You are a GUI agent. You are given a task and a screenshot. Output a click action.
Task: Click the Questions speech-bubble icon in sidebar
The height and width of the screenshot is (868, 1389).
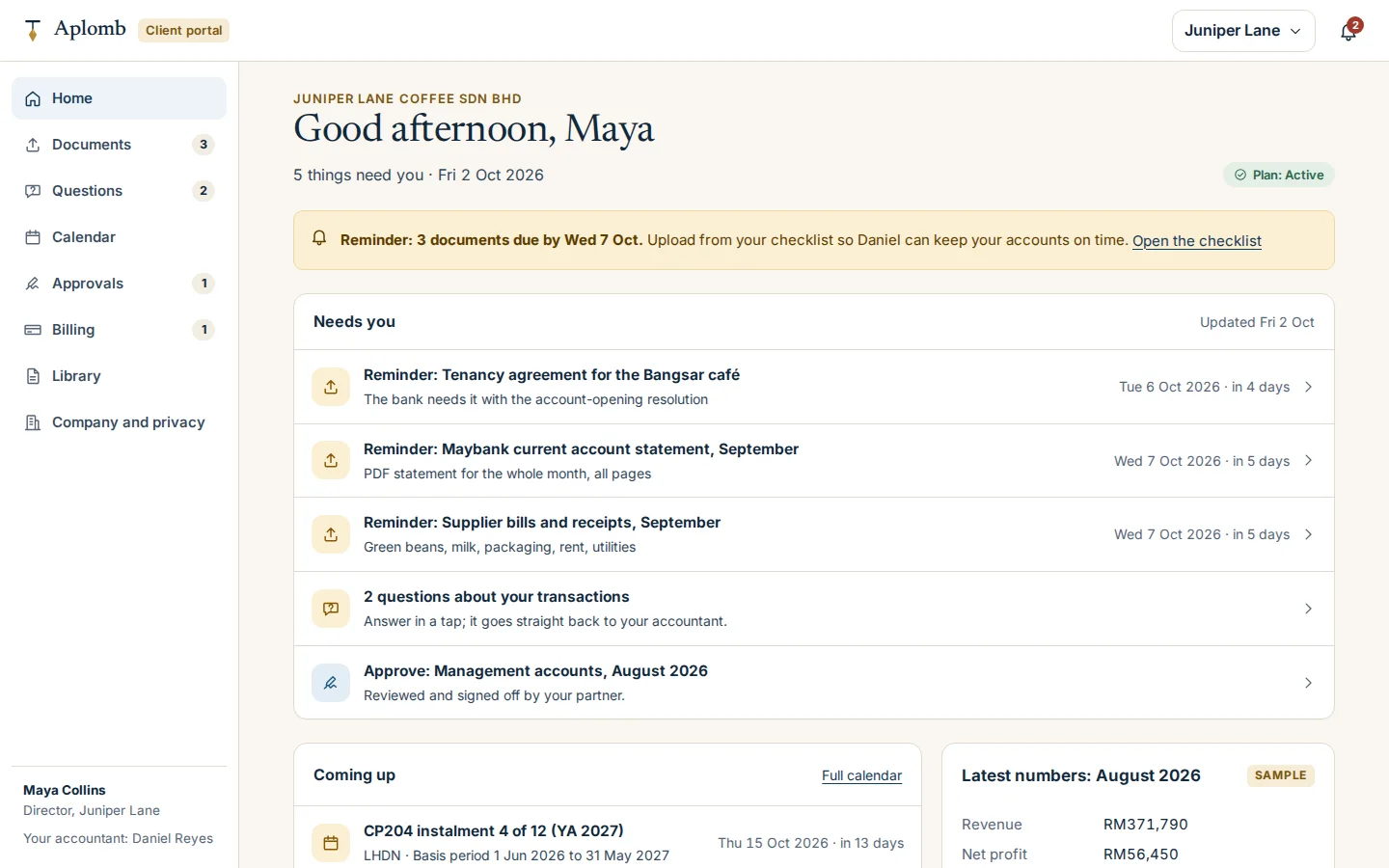pyautogui.click(x=33, y=191)
